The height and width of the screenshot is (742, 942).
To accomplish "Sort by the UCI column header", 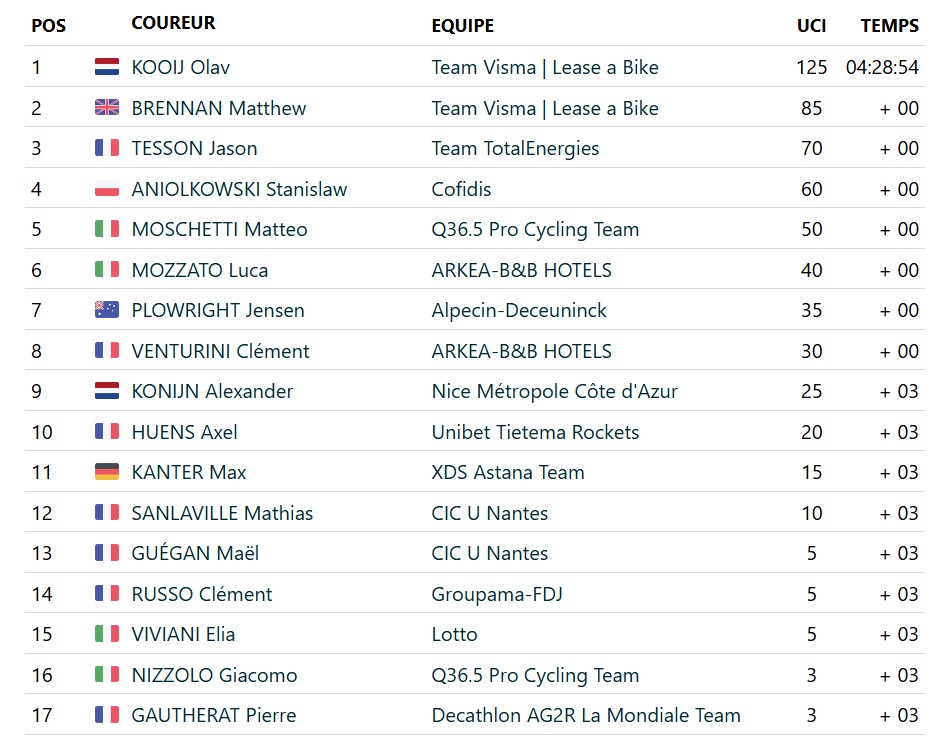I will coord(812,26).
